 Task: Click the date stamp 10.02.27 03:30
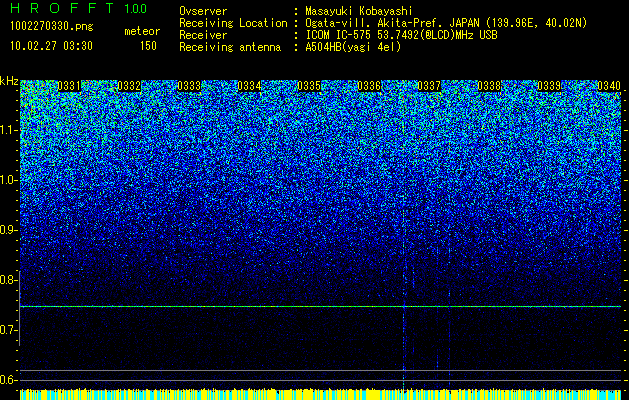51,46
